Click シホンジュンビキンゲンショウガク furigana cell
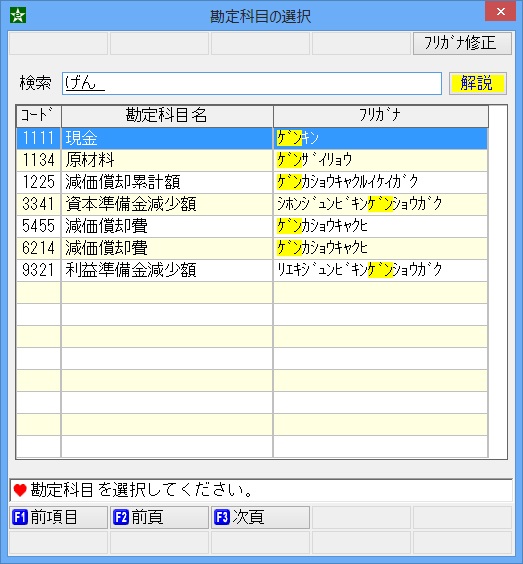This screenshot has height=564, width=523. click(x=380, y=204)
